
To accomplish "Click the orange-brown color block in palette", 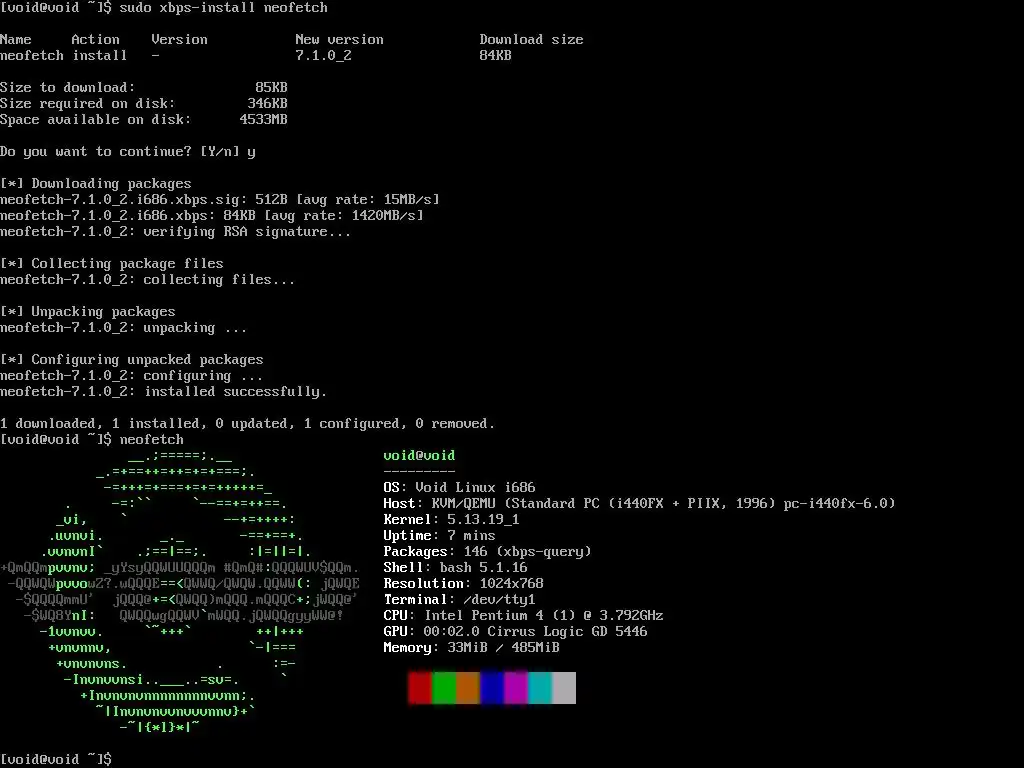I will 468,688.
